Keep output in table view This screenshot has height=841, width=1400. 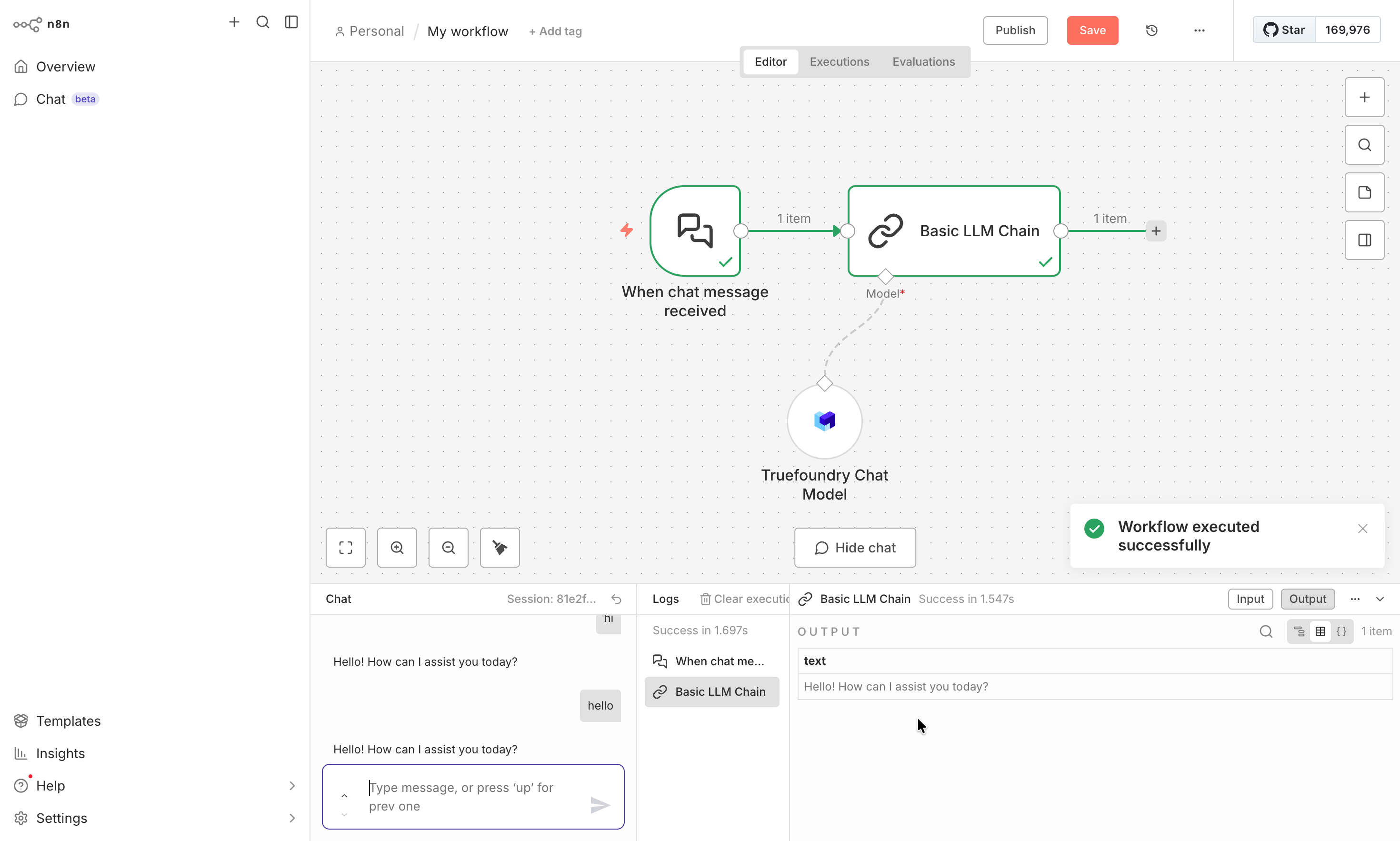click(1320, 631)
